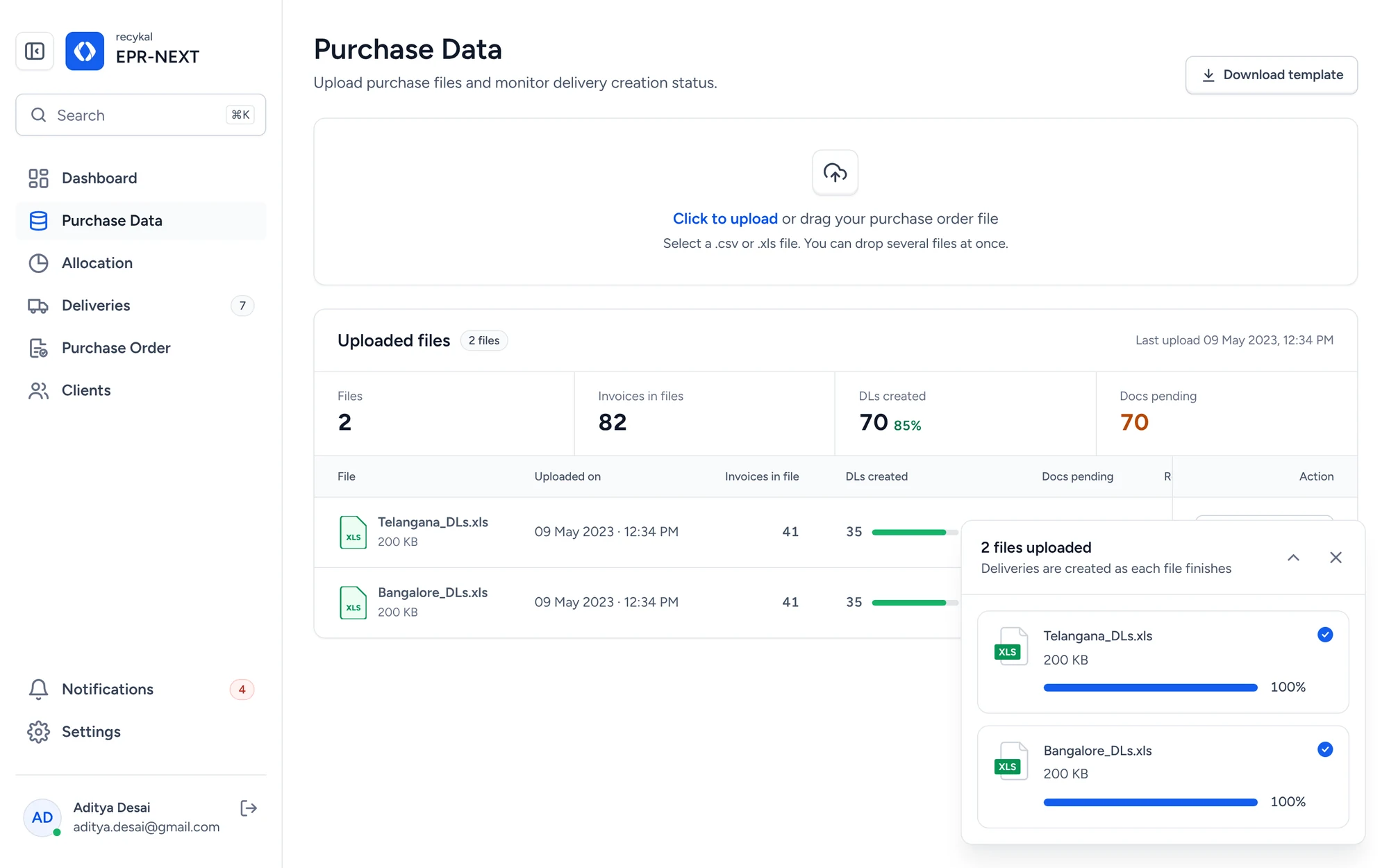Screen dimensions: 1389x868
Task: Click the cloud upload icon
Action: (835, 172)
